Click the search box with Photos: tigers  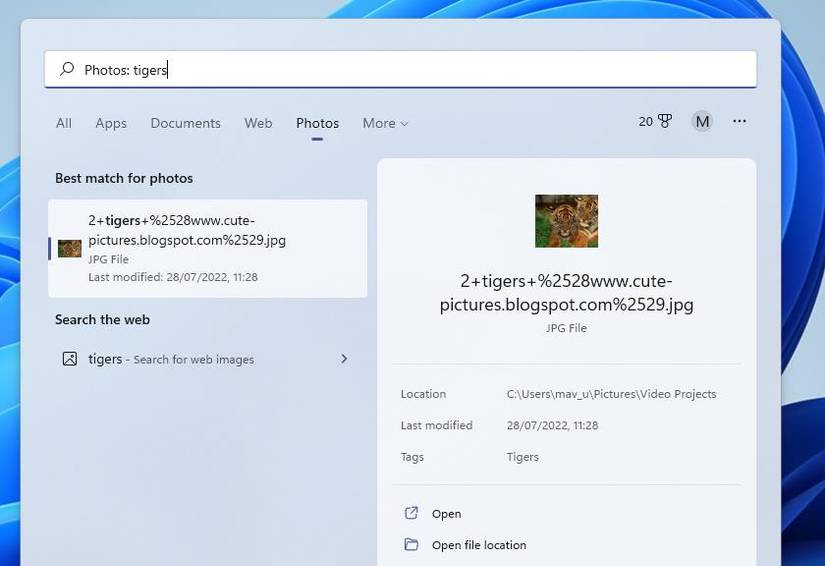click(x=401, y=69)
